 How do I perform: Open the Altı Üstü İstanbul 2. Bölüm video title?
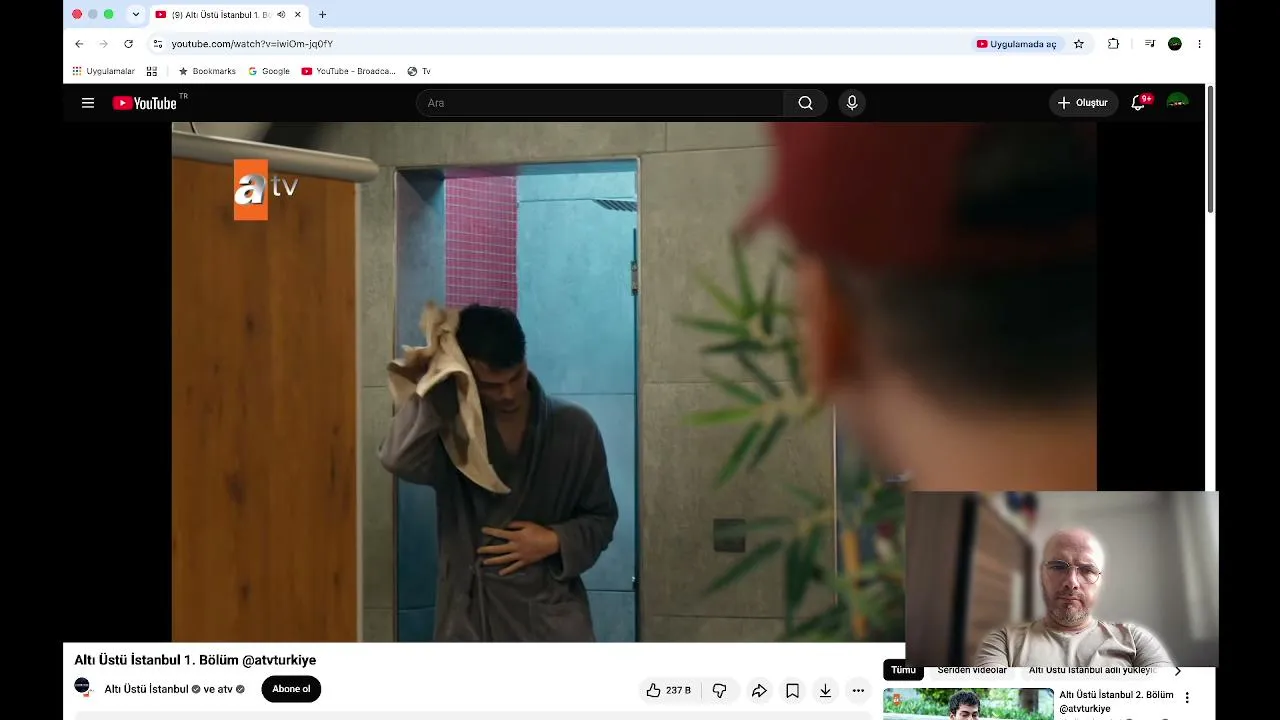1116,701
